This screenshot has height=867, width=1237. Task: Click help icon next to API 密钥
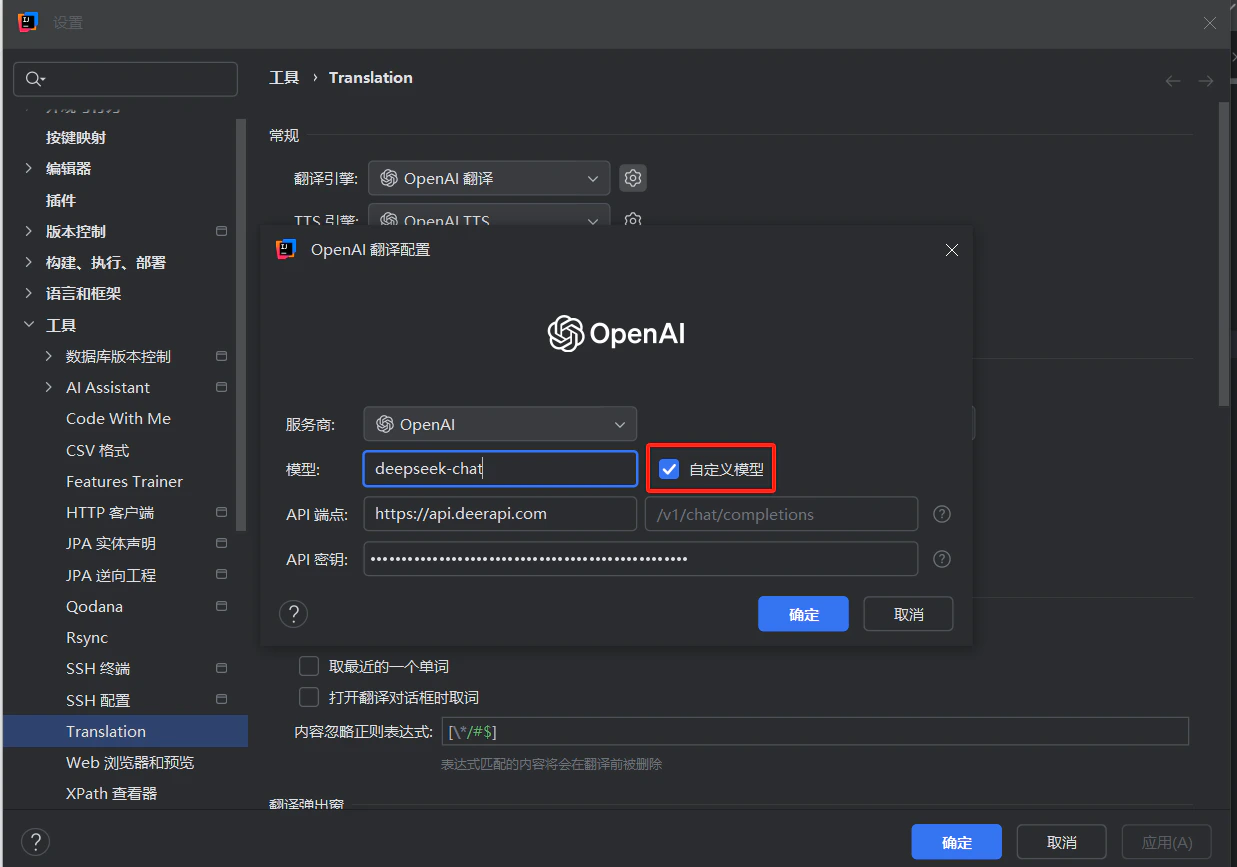point(941,558)
